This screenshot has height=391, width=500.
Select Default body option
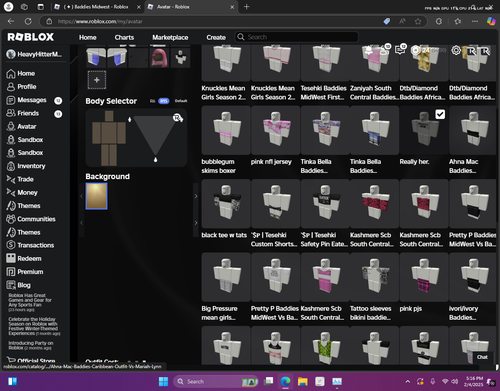(x=181, y=101)
